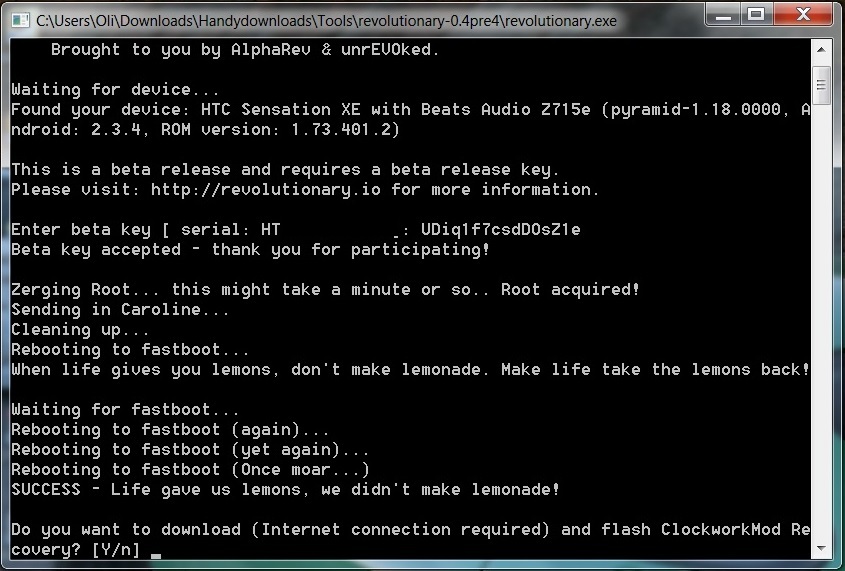Image resolution: width=845 pixels, height=571 pixels.
Task: Click the 'SUCCESS - Life gave us lemons' line
Action: pos(285,490)
